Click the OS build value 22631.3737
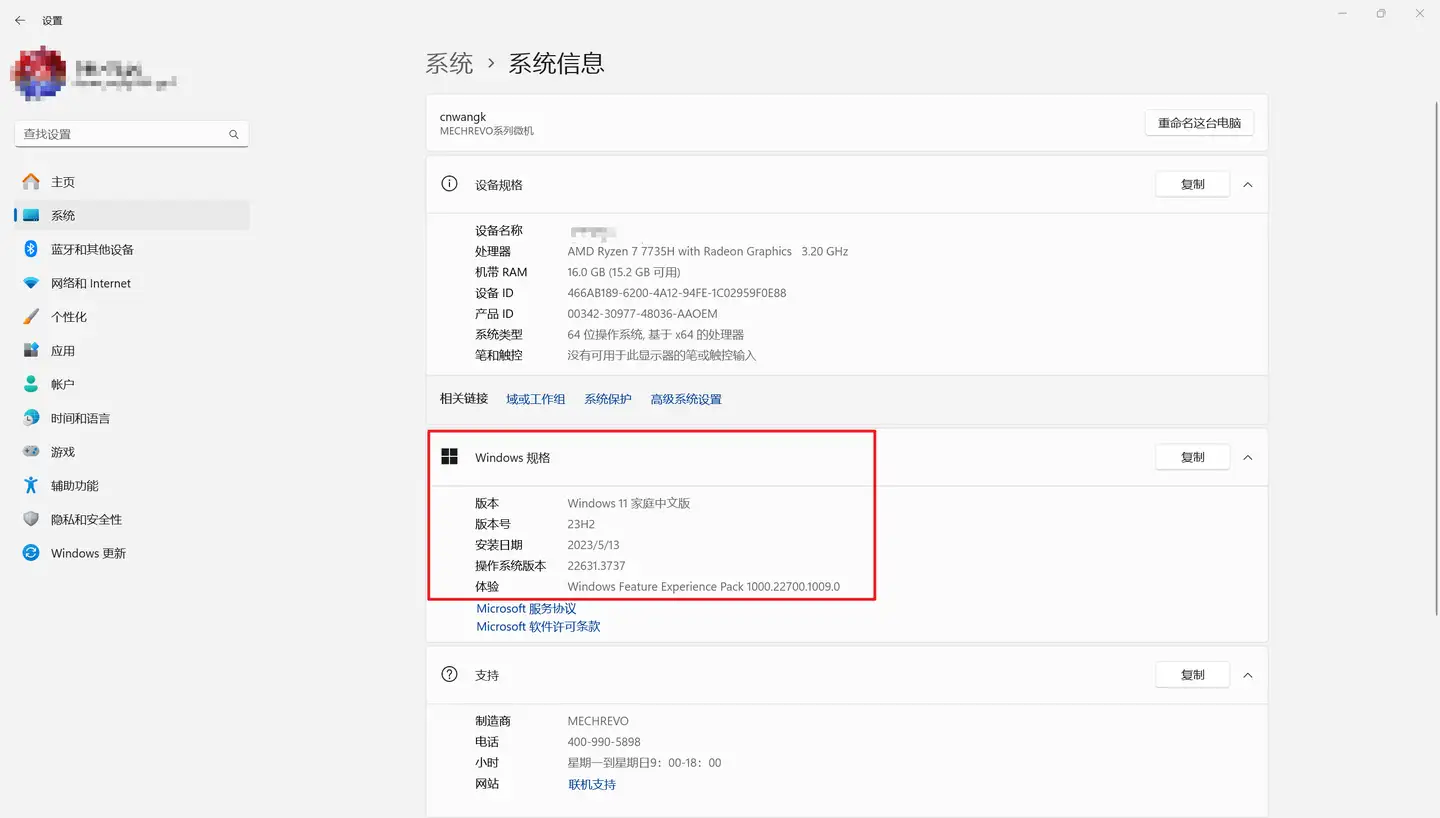Viewport: 1440px width, 818px height. 596,566
